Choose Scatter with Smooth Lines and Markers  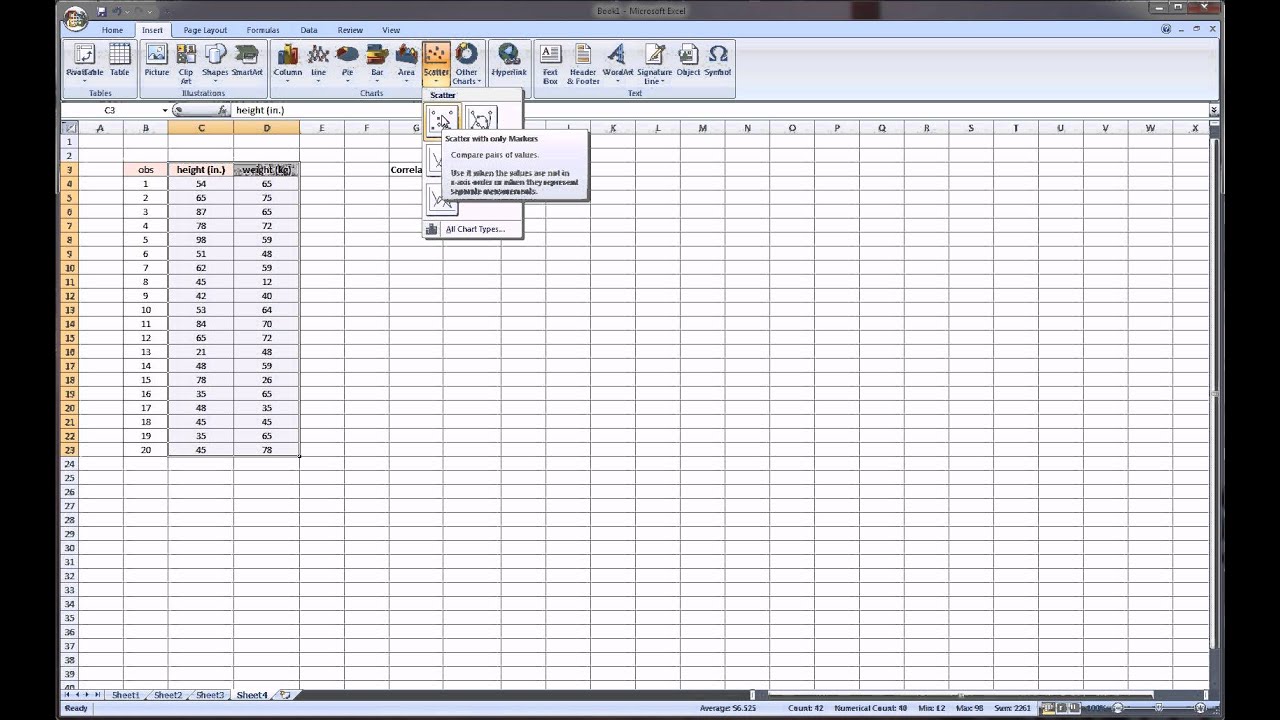tap(481, 121)
